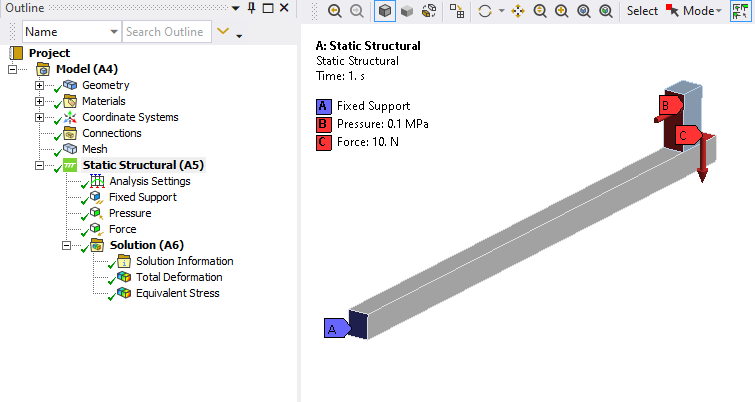Click the A Fixed Support tag on beam
This screenshot has width=755, height=402.
point(337,328)
